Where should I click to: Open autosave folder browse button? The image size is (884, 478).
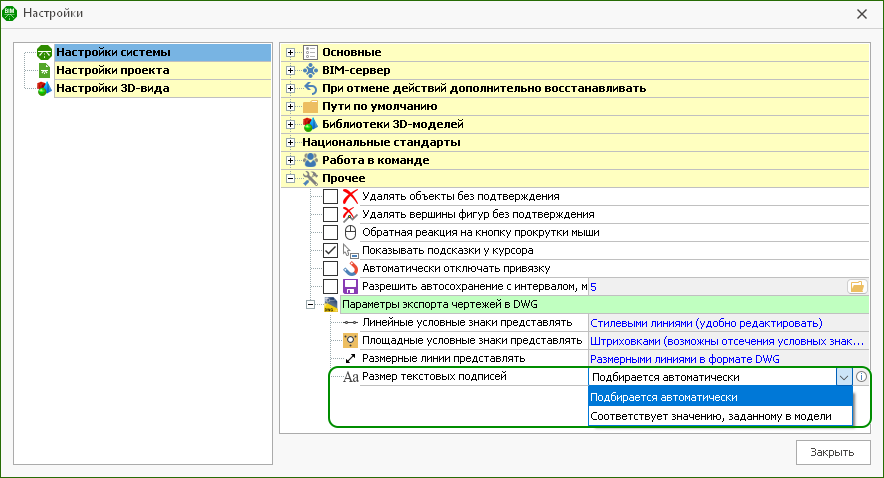tap(857, 287)
